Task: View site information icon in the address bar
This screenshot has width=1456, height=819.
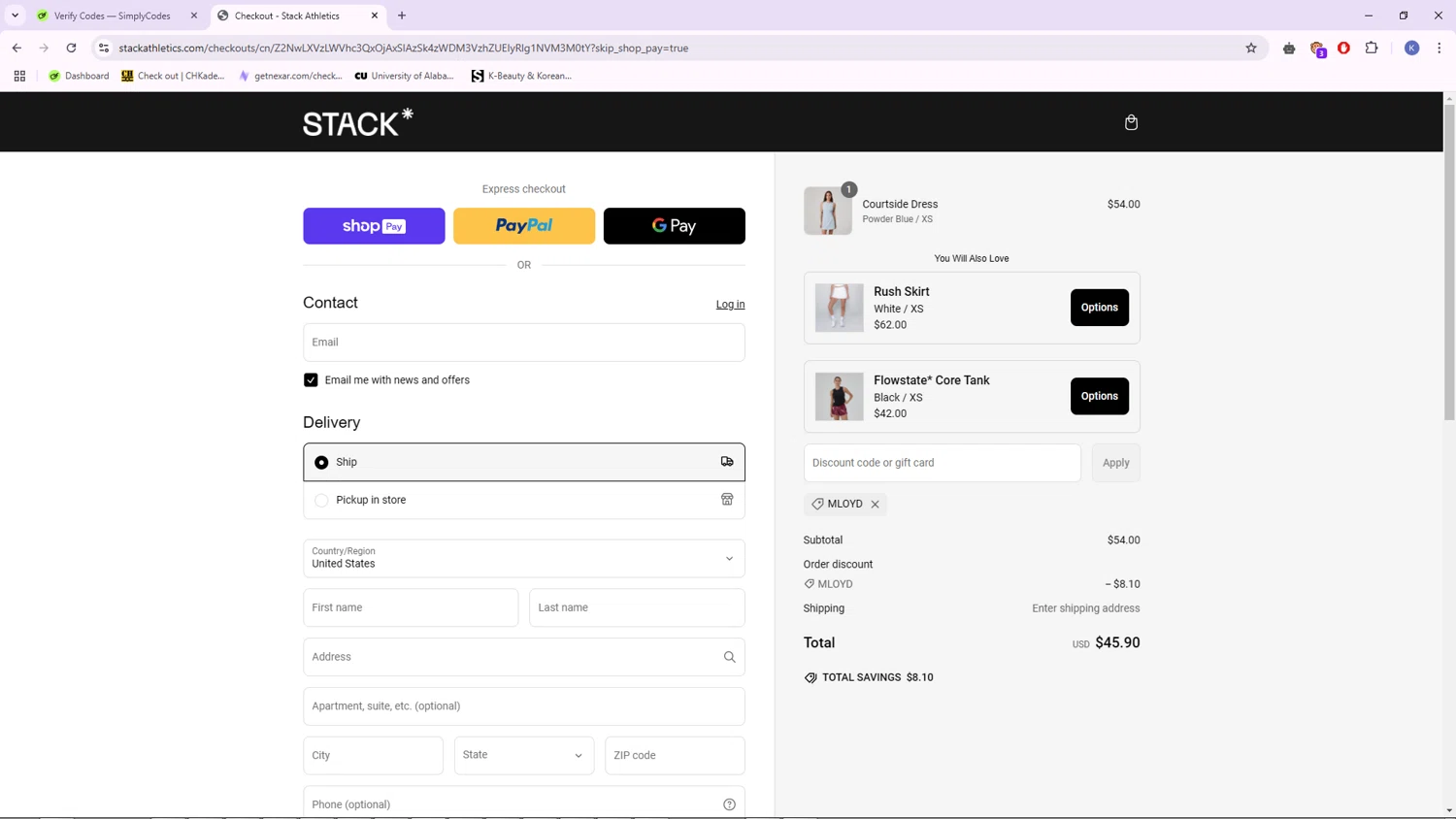Action: [x=104, y=48]
